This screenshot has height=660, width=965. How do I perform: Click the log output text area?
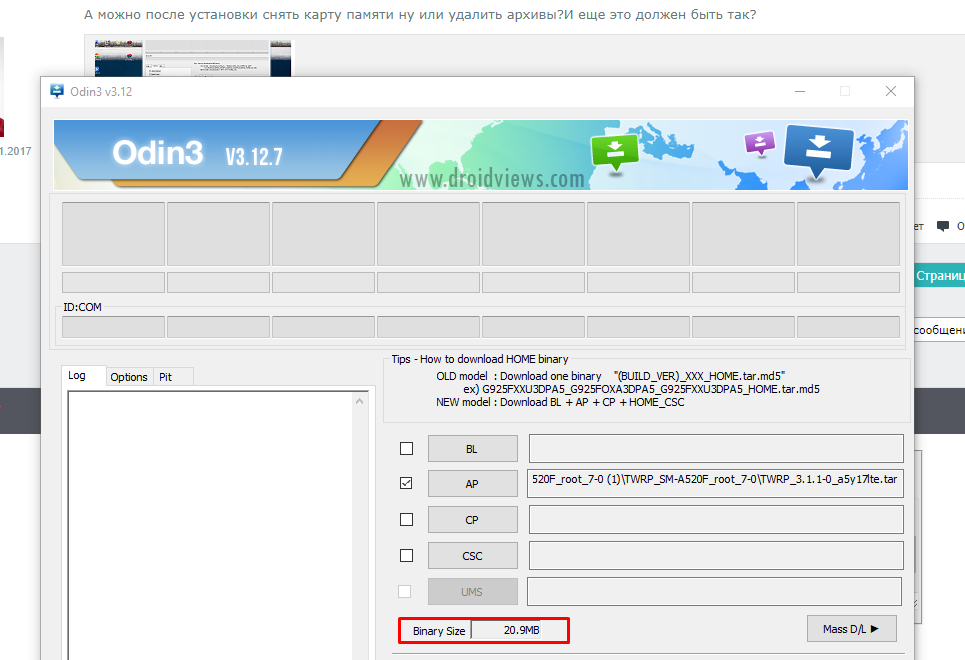(210, 525)
